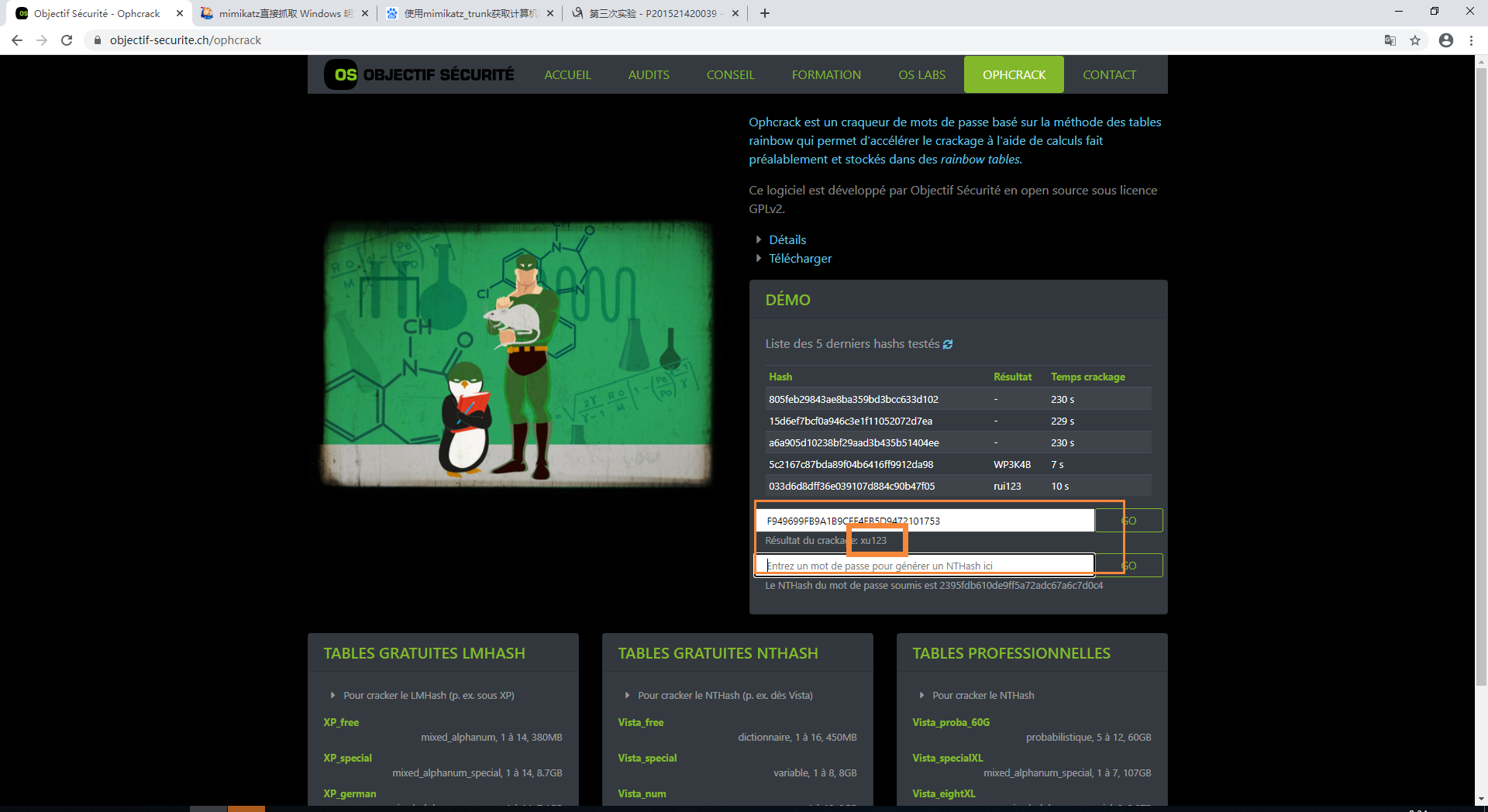Click GO next to the hash field
This screenshot has height=812, width=1488.
pyautogui.click(x=1129, y=521)
